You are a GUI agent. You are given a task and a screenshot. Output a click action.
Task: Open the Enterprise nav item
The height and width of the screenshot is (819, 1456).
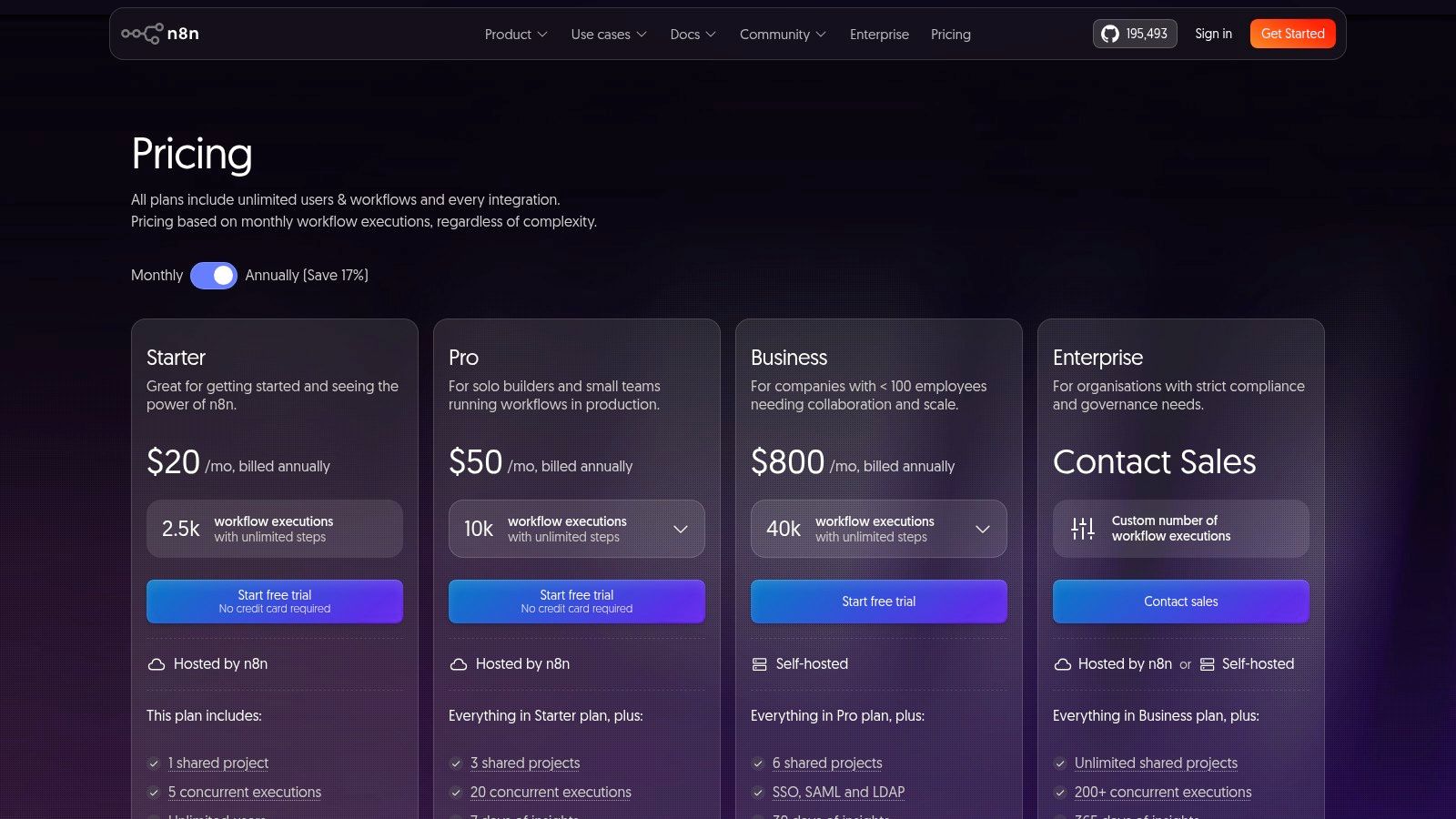tap(879, 35)
